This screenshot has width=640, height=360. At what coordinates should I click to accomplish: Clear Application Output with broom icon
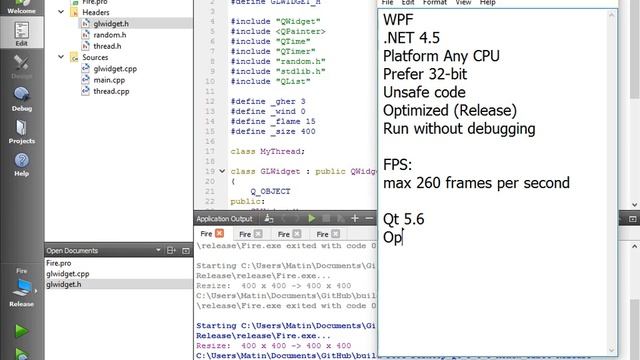pyautogui.click(x=269, y=219)
